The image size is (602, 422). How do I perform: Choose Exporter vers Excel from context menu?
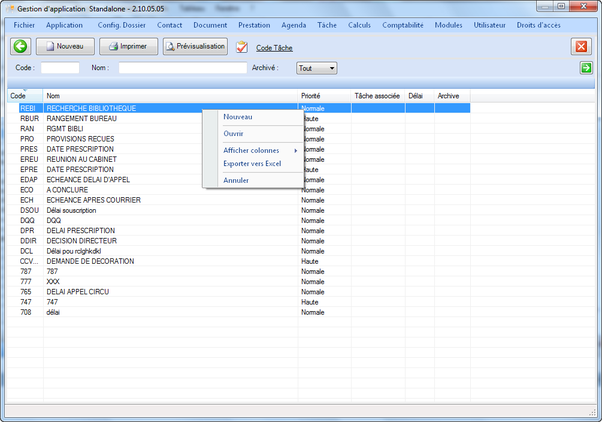[x=252, y=163]
